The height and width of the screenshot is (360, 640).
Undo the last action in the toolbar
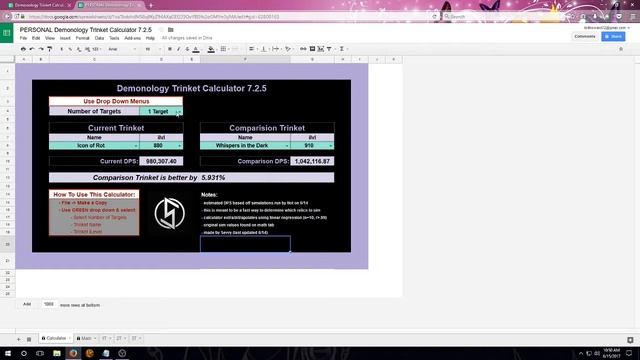pos(32,49)
